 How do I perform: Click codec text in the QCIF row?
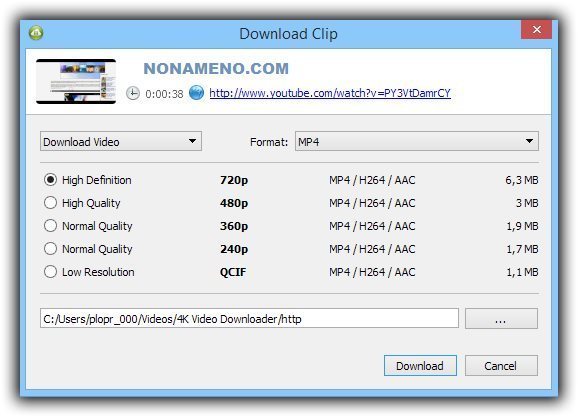pos(372,272)
